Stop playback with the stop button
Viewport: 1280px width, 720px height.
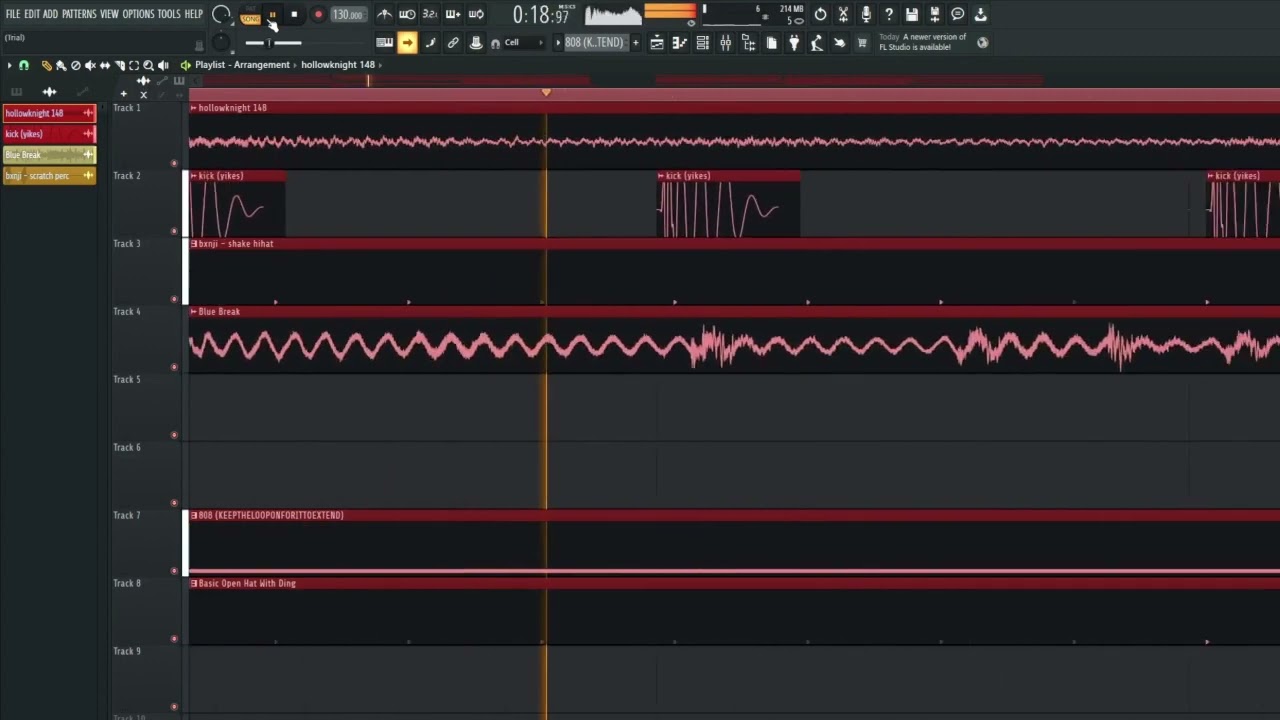pyautogui.click(x=294, y=15)
